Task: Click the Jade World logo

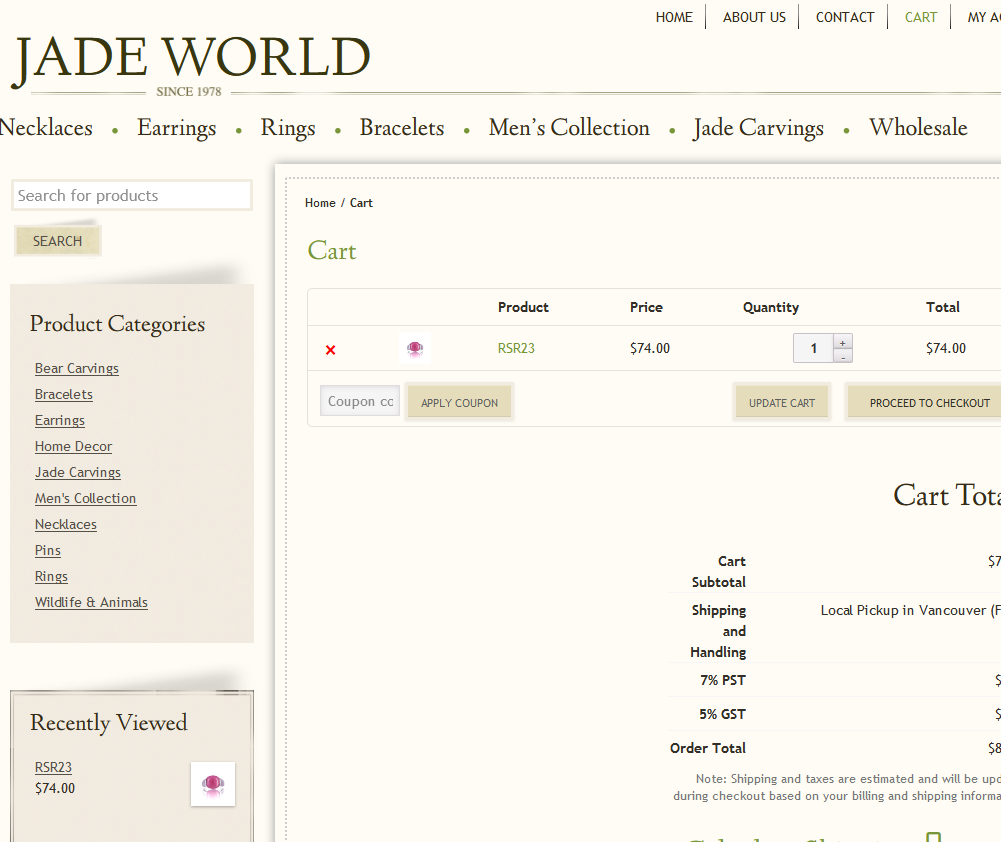Action: (191, 60)
